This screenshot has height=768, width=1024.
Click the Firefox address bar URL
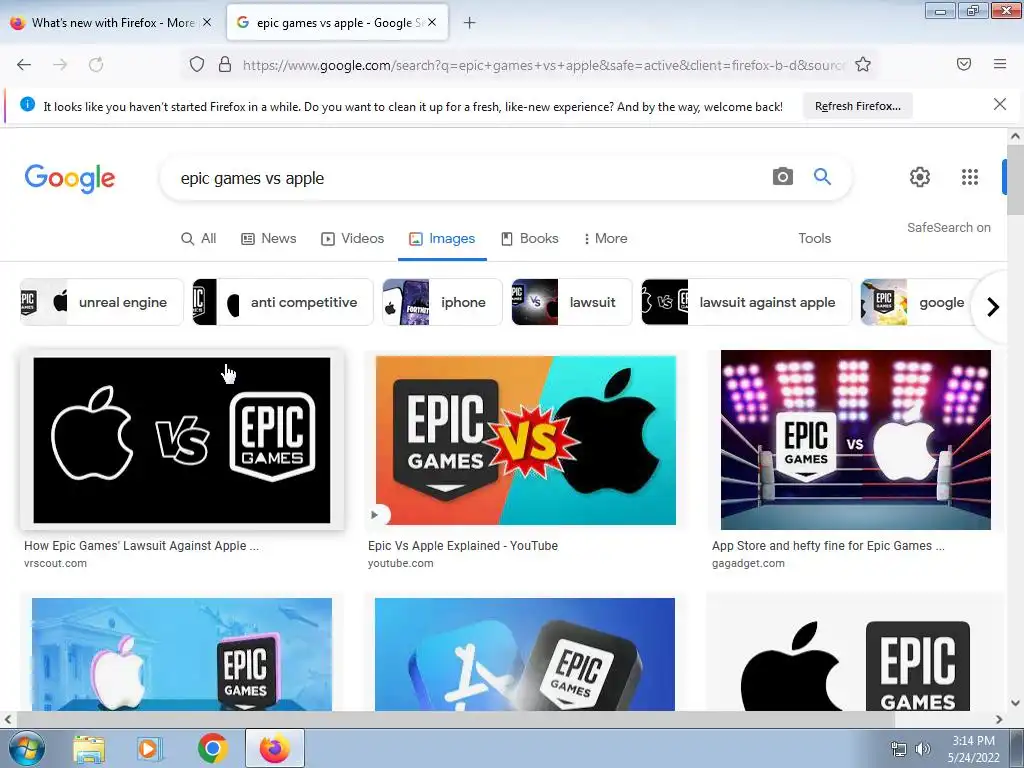[x=543, y=65]
